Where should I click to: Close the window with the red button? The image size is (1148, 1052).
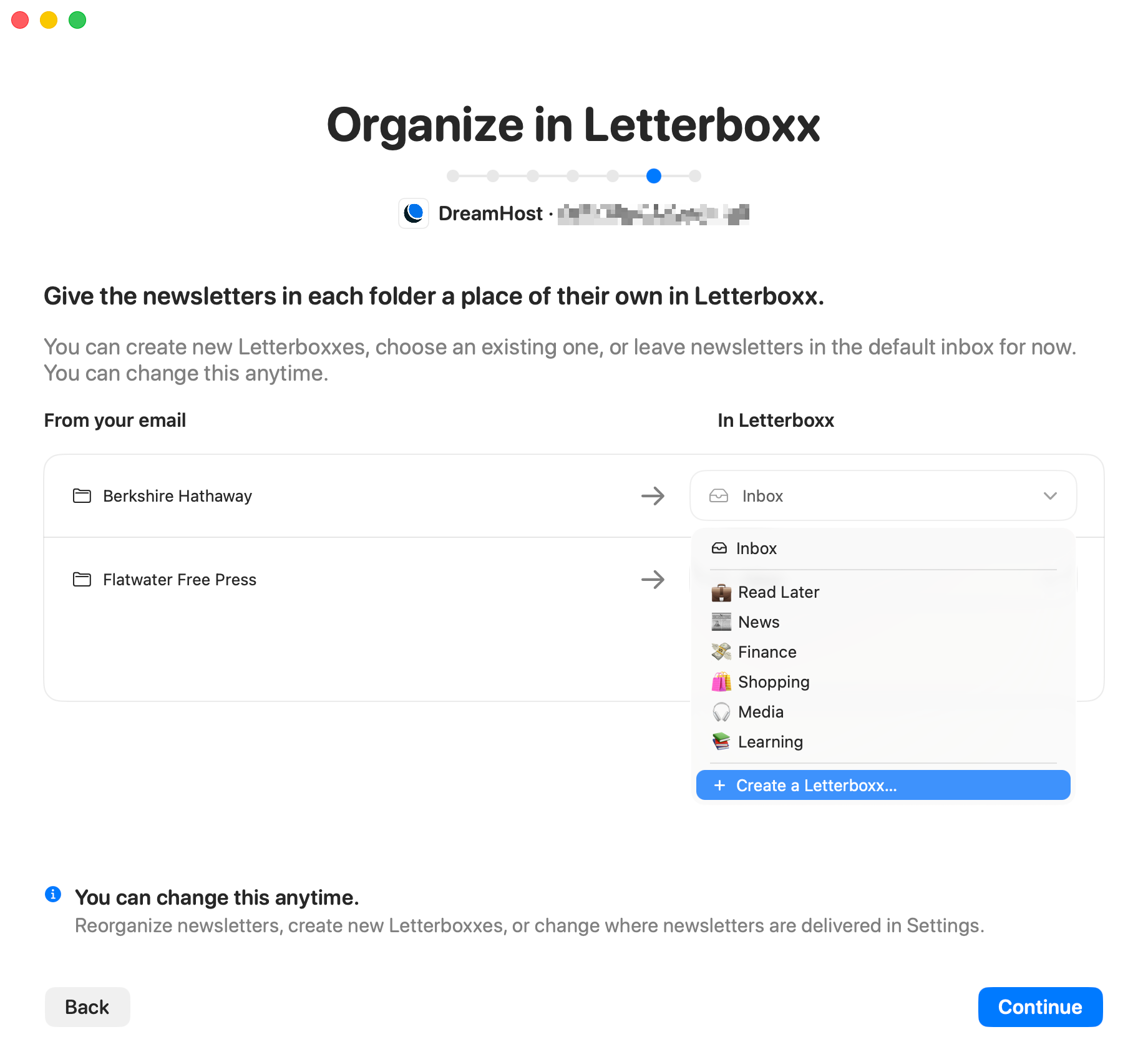click(x=20, y=20)
